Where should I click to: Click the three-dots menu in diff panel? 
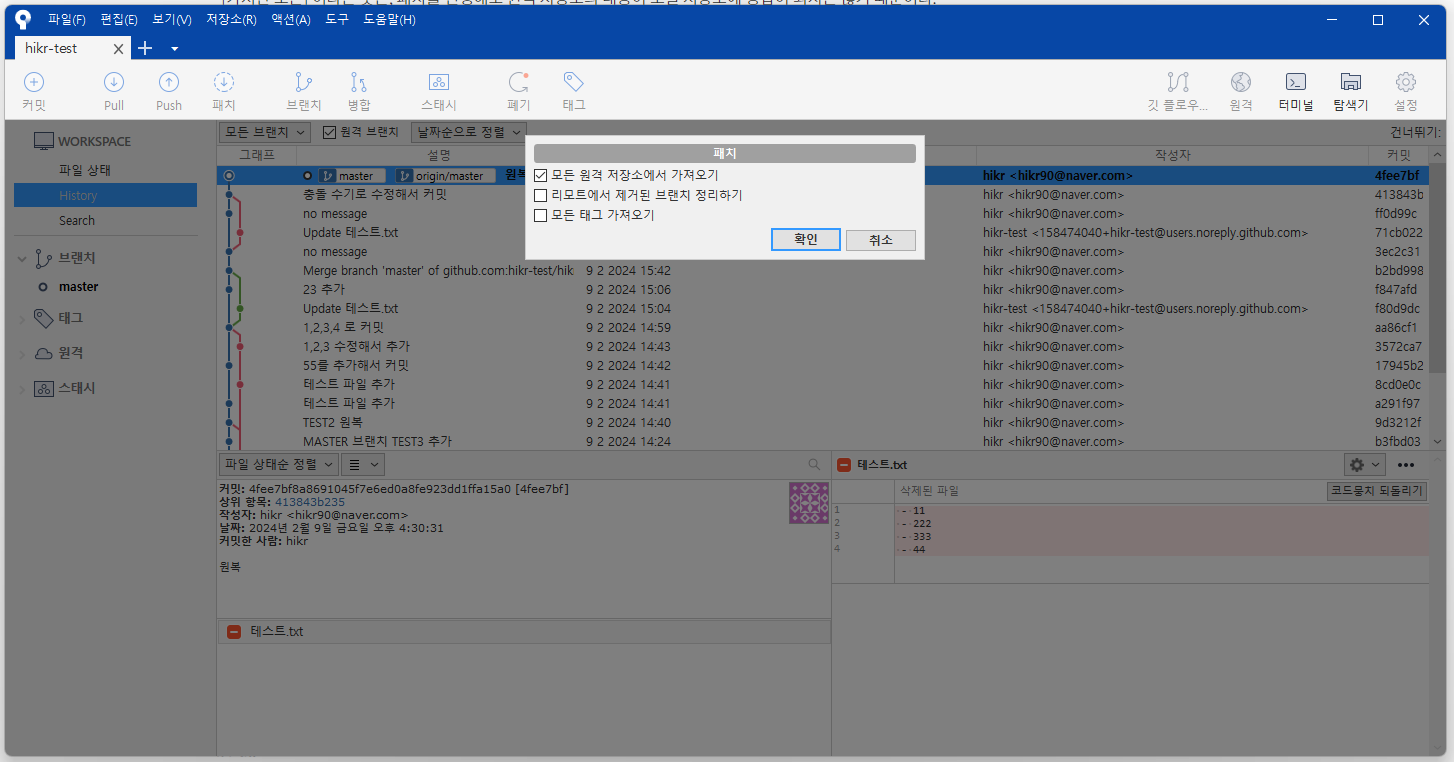pyautogui.click(x=1406, y=465)
